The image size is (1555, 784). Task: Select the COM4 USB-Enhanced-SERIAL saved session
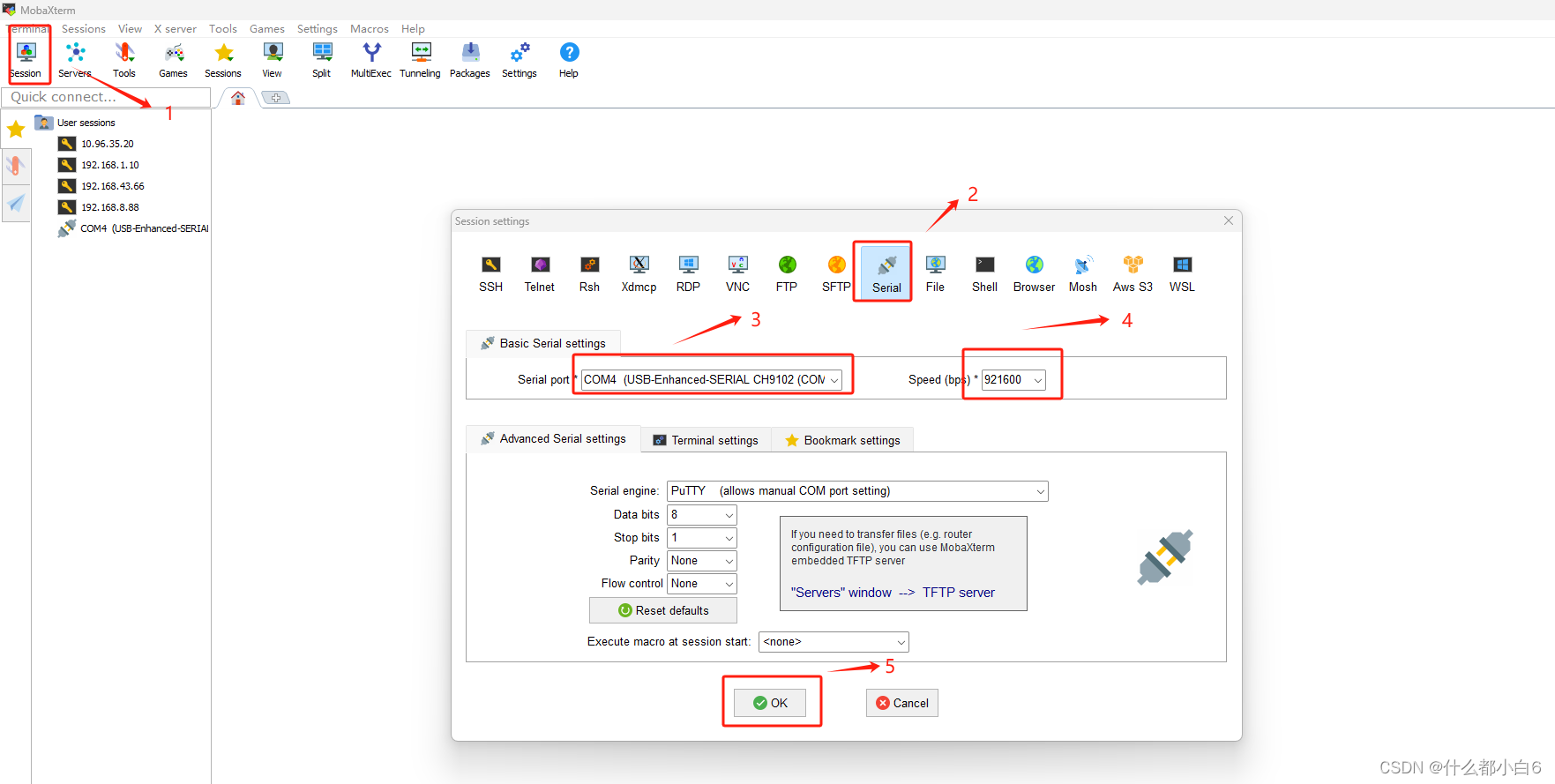pyautogui.click(x=133, y=228)
